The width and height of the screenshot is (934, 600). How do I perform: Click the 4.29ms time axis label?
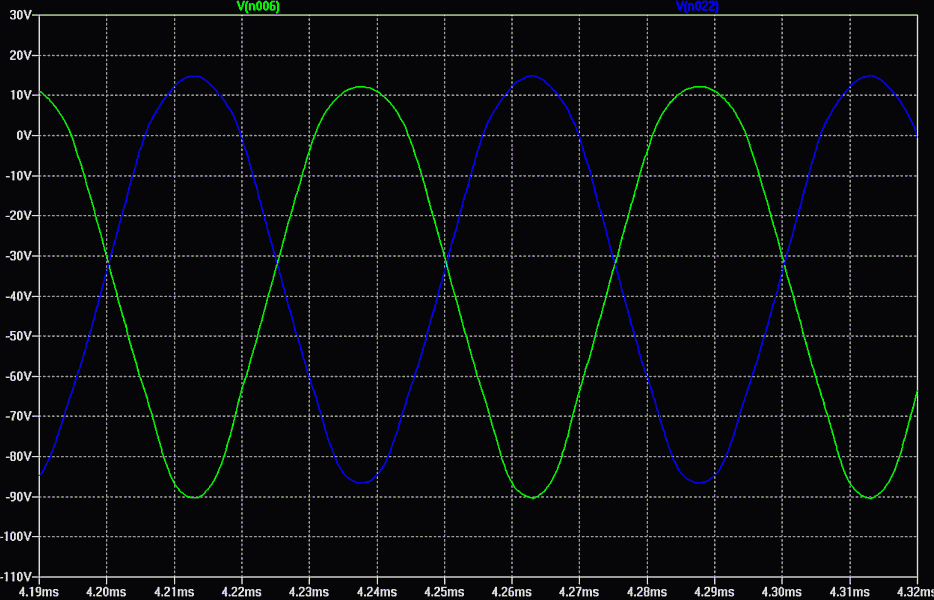pos(714,593)
